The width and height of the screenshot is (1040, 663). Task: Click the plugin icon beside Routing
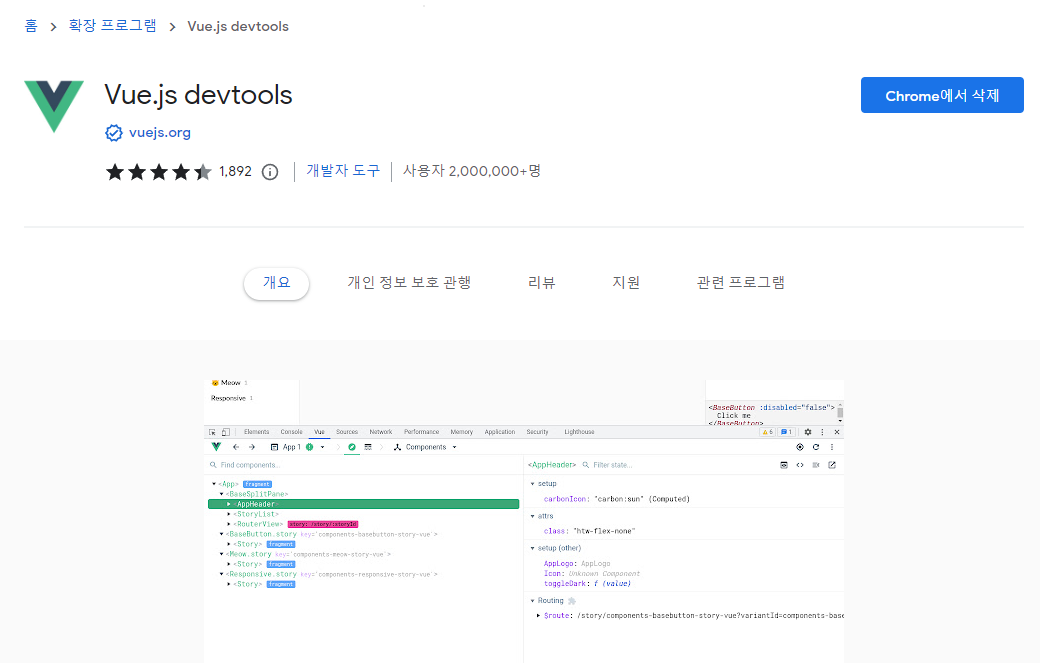coord(572,601)
